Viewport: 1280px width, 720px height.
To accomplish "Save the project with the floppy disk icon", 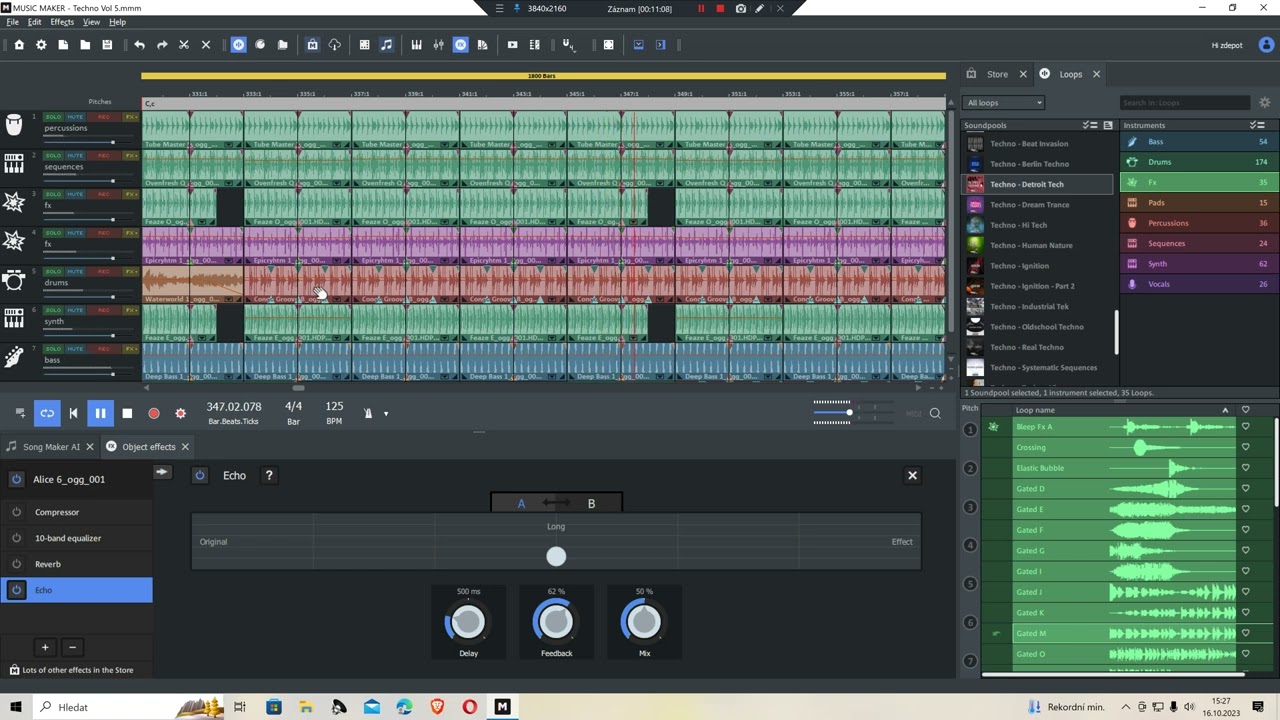I will (107, 45).
